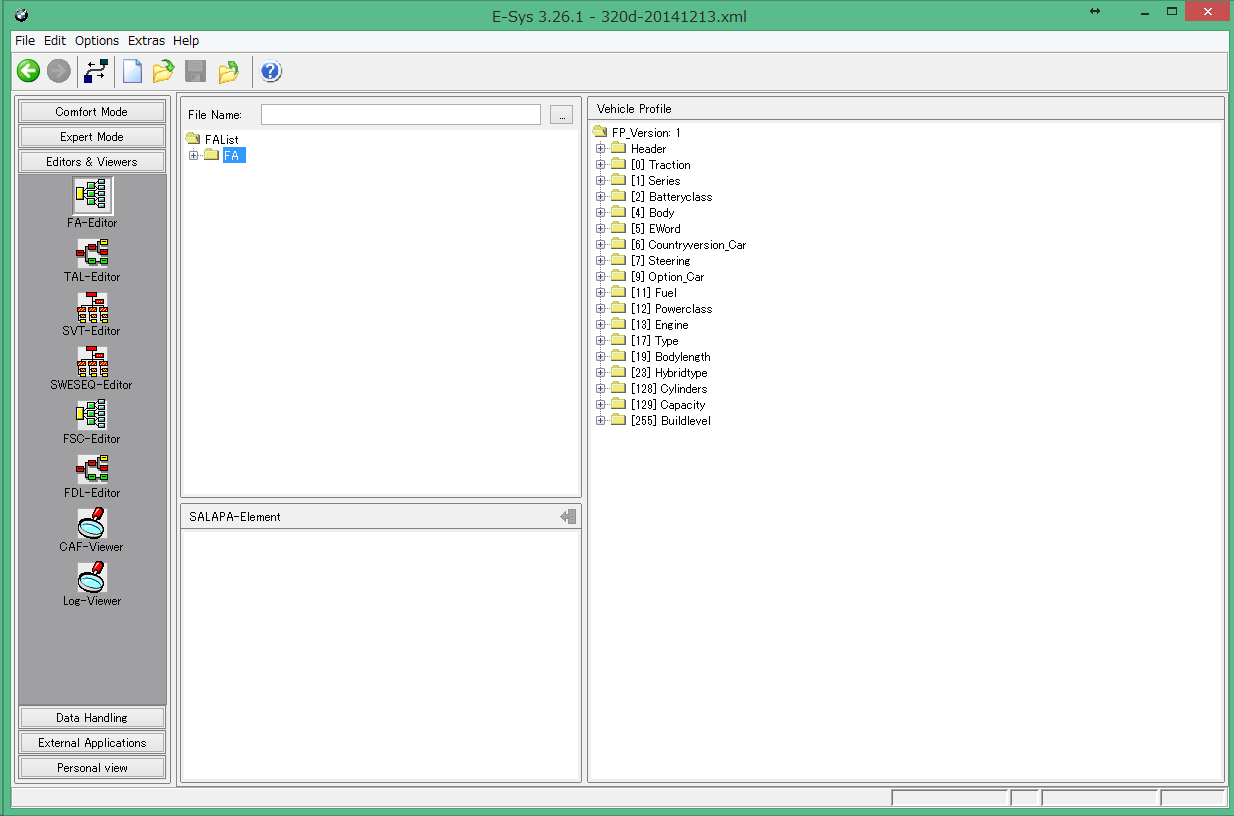Select FP_Version: 1 root label
This screenshot has width=1234, height=816.
coord(646,132)
